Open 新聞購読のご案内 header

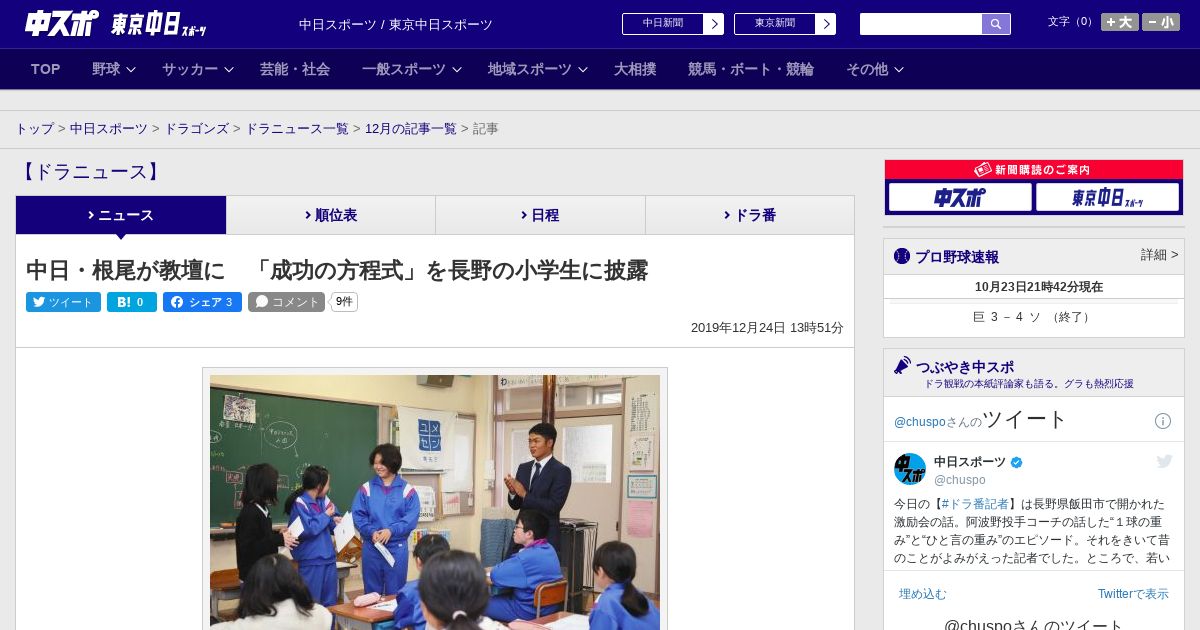[1034, 170]
